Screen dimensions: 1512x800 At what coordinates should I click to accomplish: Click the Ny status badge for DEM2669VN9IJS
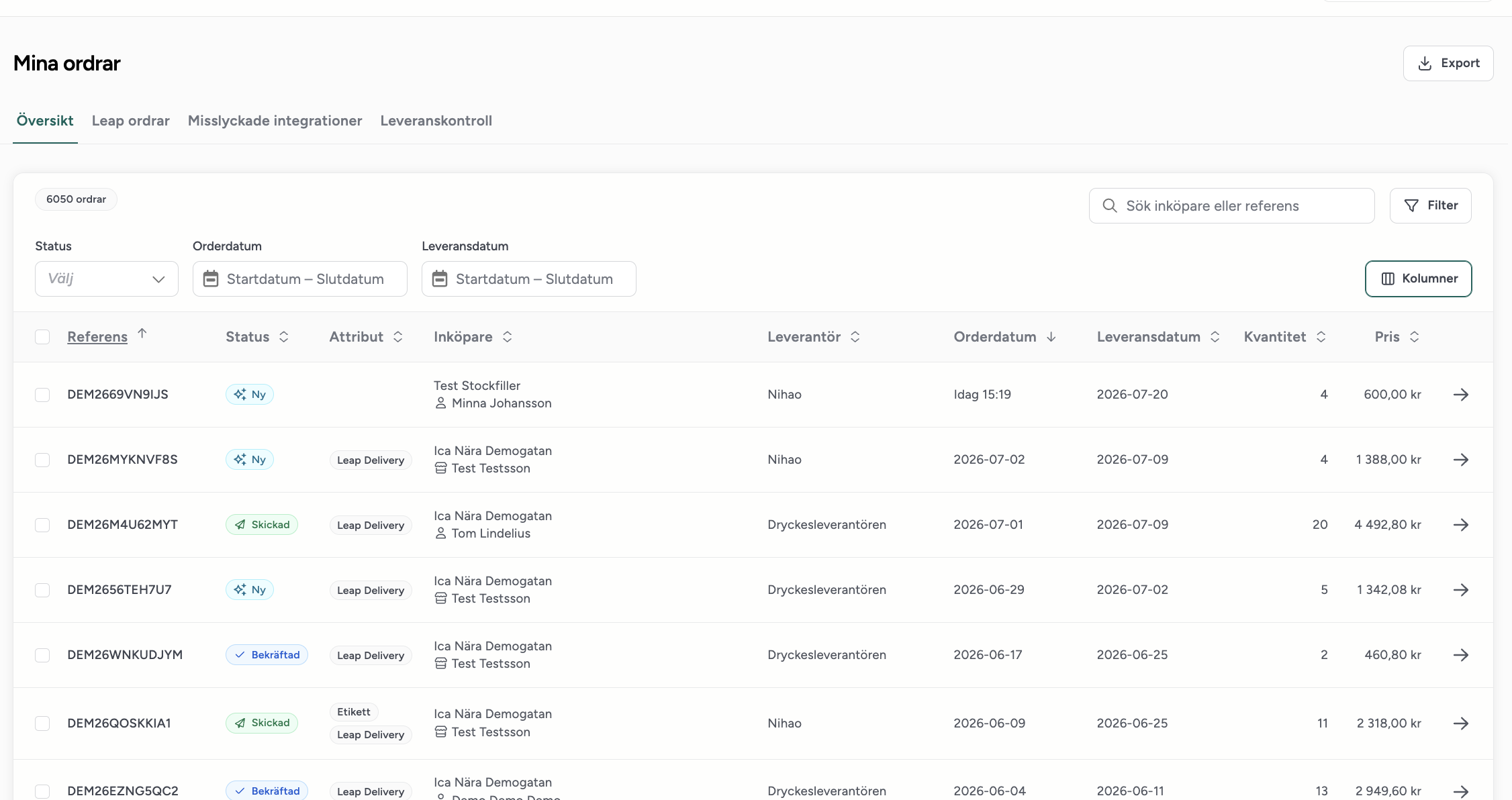(x=250, y=395)
